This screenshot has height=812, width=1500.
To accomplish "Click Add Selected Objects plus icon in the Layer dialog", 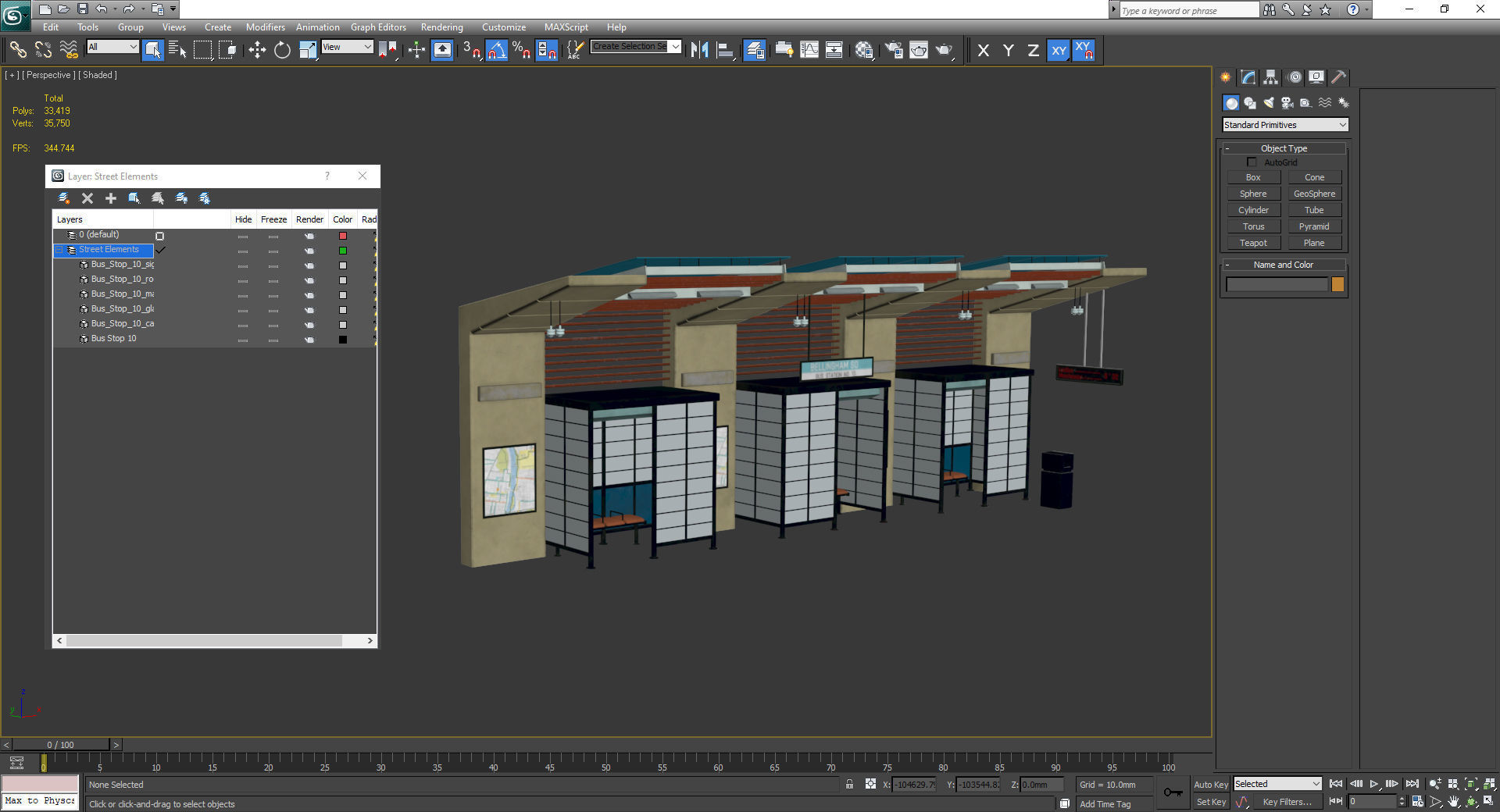I will 111,198.
